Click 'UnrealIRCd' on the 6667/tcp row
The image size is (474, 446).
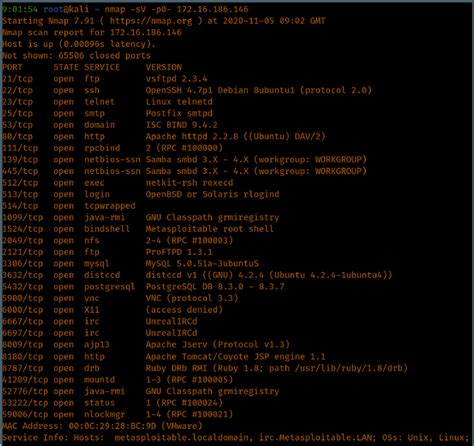click(171, 321)
